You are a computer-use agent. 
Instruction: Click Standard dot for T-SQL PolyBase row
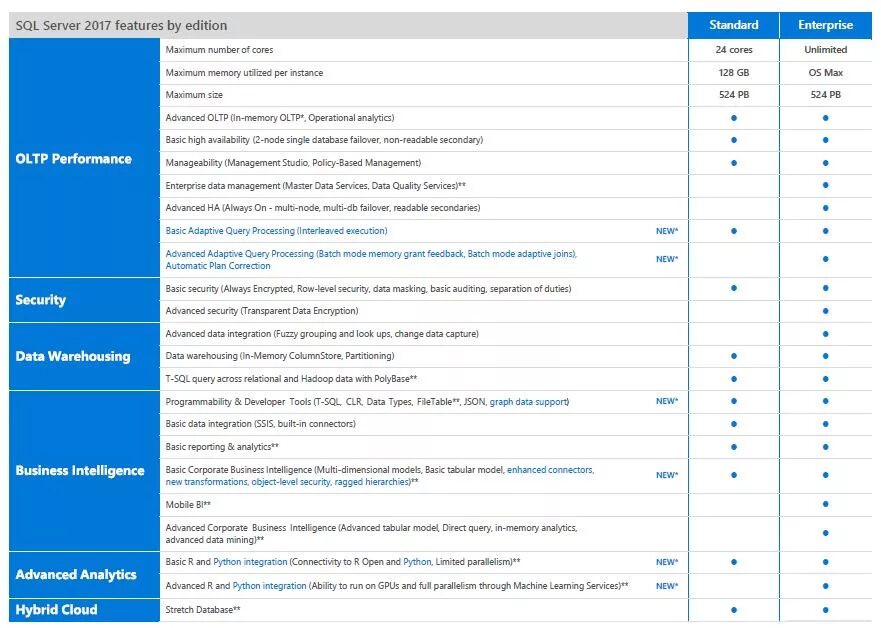click(x=734, y=379)
